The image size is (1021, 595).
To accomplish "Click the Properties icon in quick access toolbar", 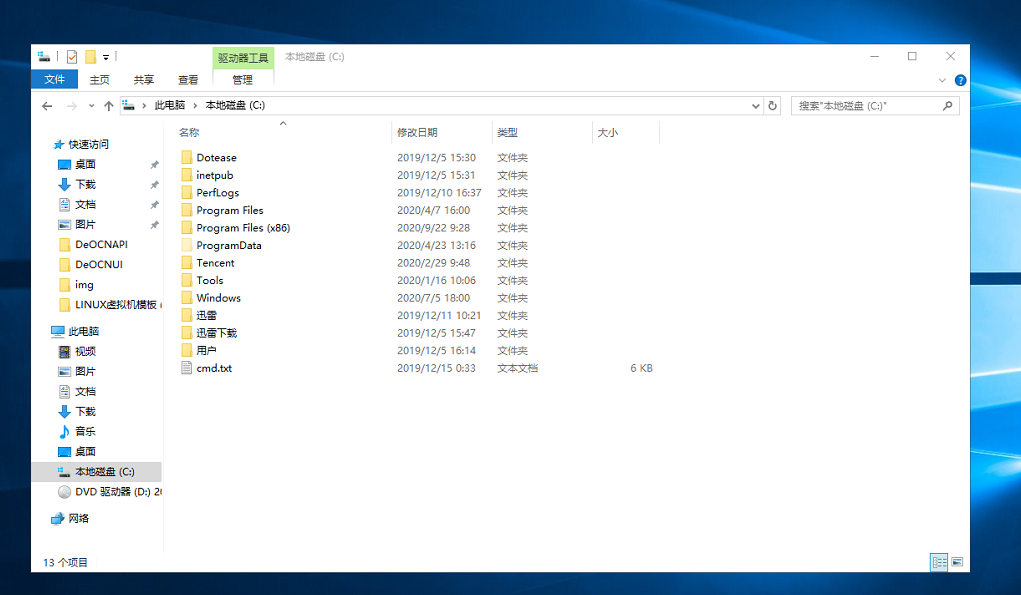I will [72, 57].
